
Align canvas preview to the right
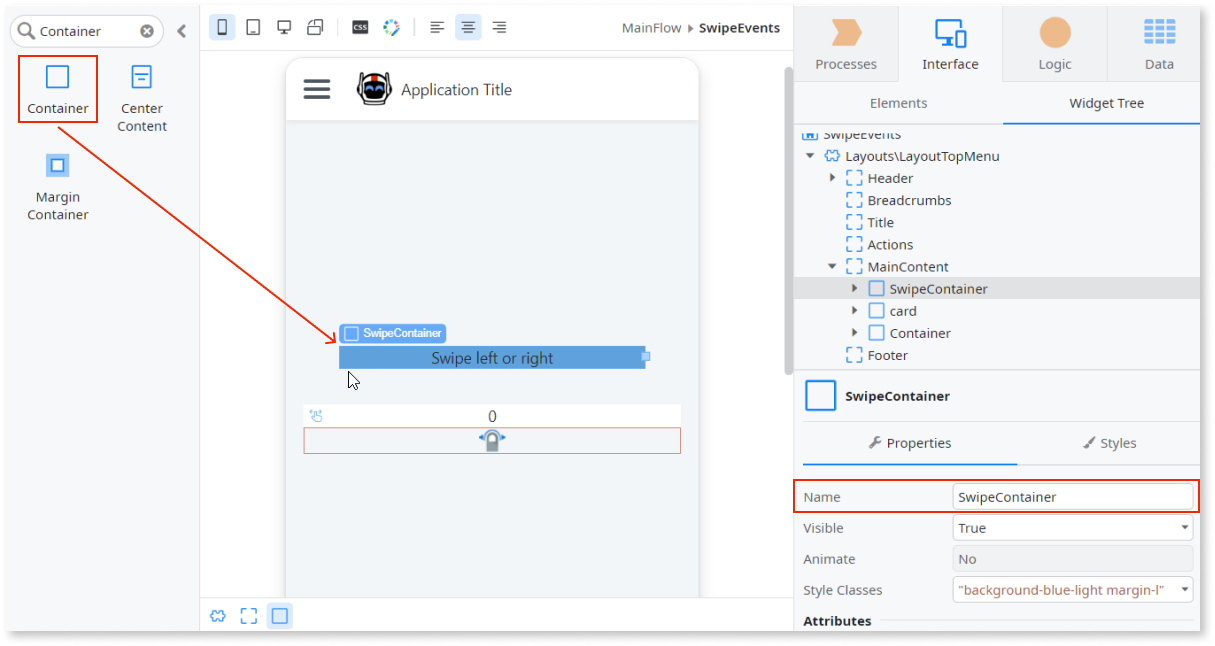(498, 27)
